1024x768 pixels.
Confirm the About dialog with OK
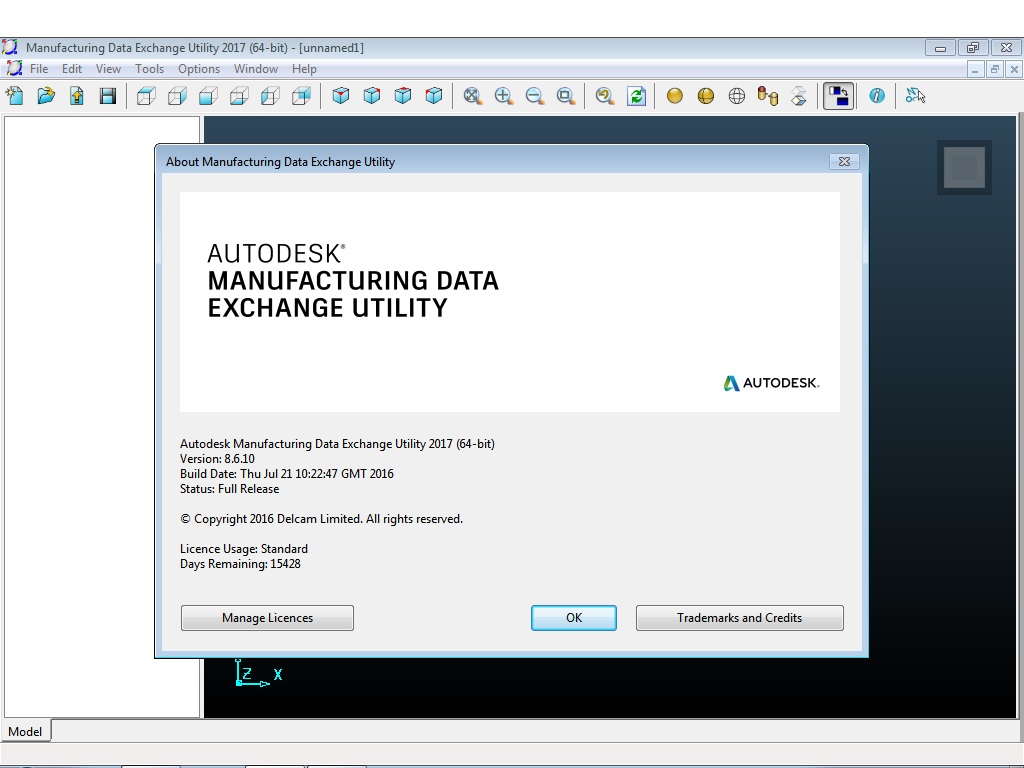tap(573, 618)
